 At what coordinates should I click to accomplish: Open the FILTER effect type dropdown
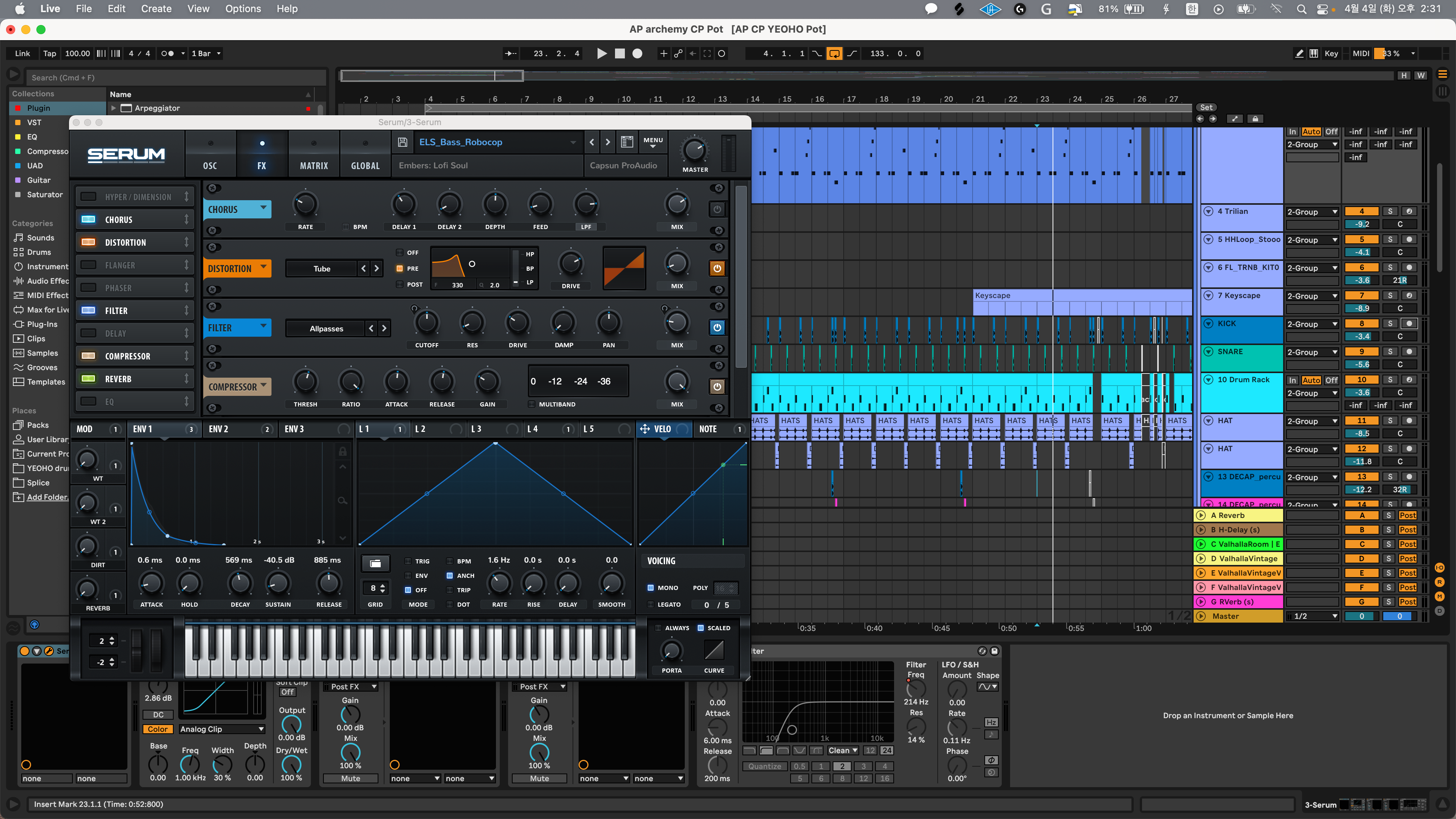(x=237, y=328)
